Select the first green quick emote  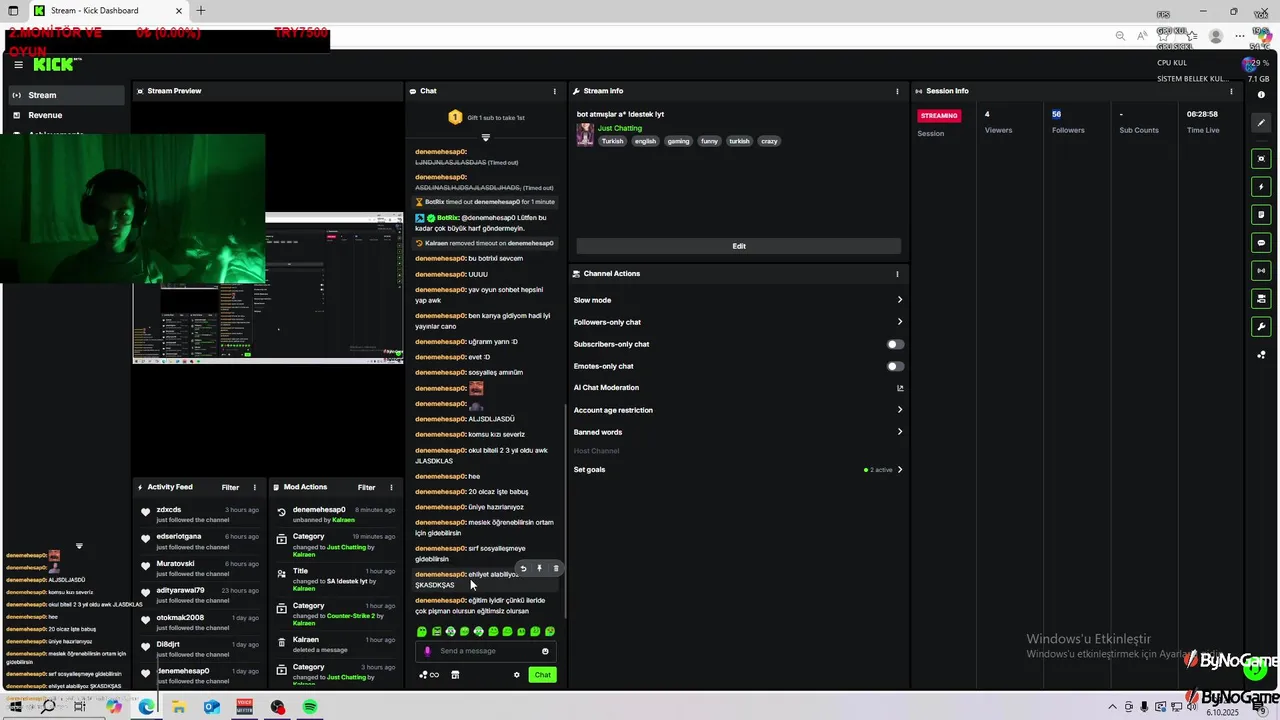(x=422, y=632)
